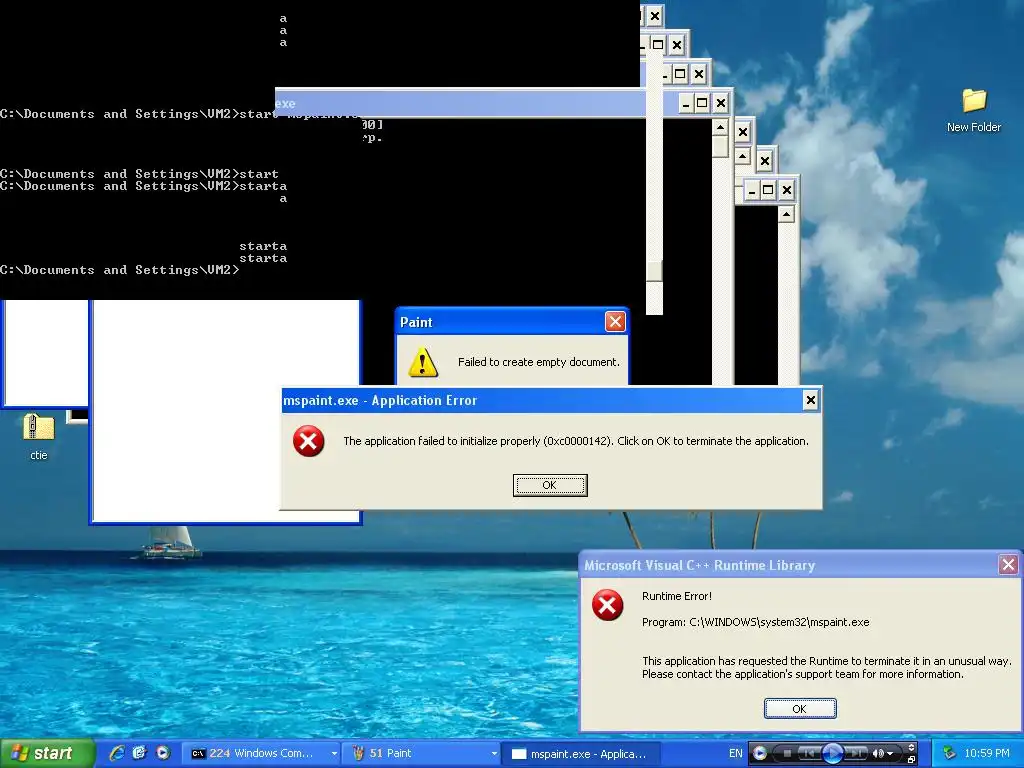Maximize the command window titled exe
The height and width of the screenshot is (768, 1024).
(x=702, y=103)
